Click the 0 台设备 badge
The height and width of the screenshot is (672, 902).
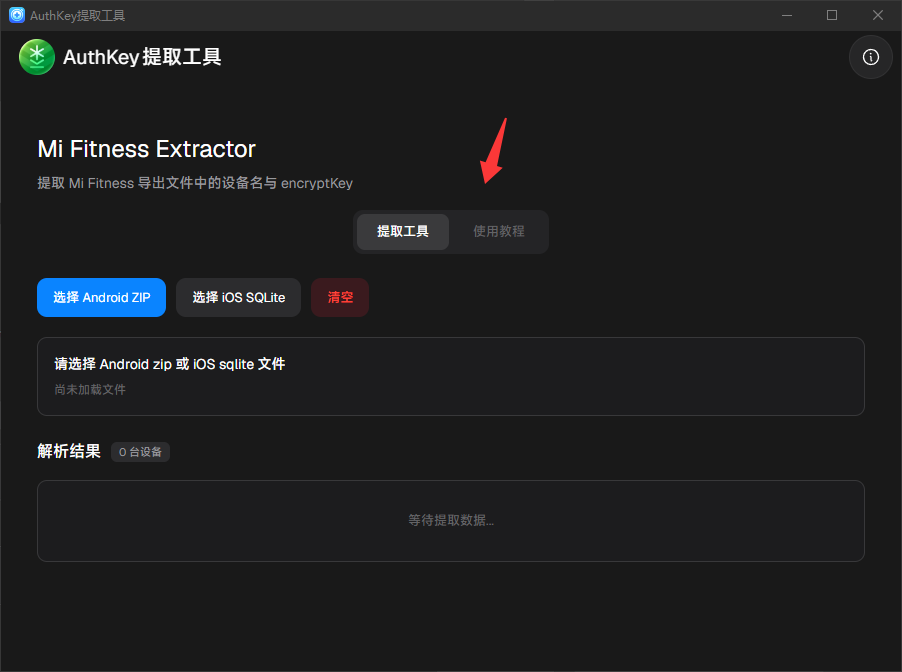pyautogui.click(x=140, y=452)
